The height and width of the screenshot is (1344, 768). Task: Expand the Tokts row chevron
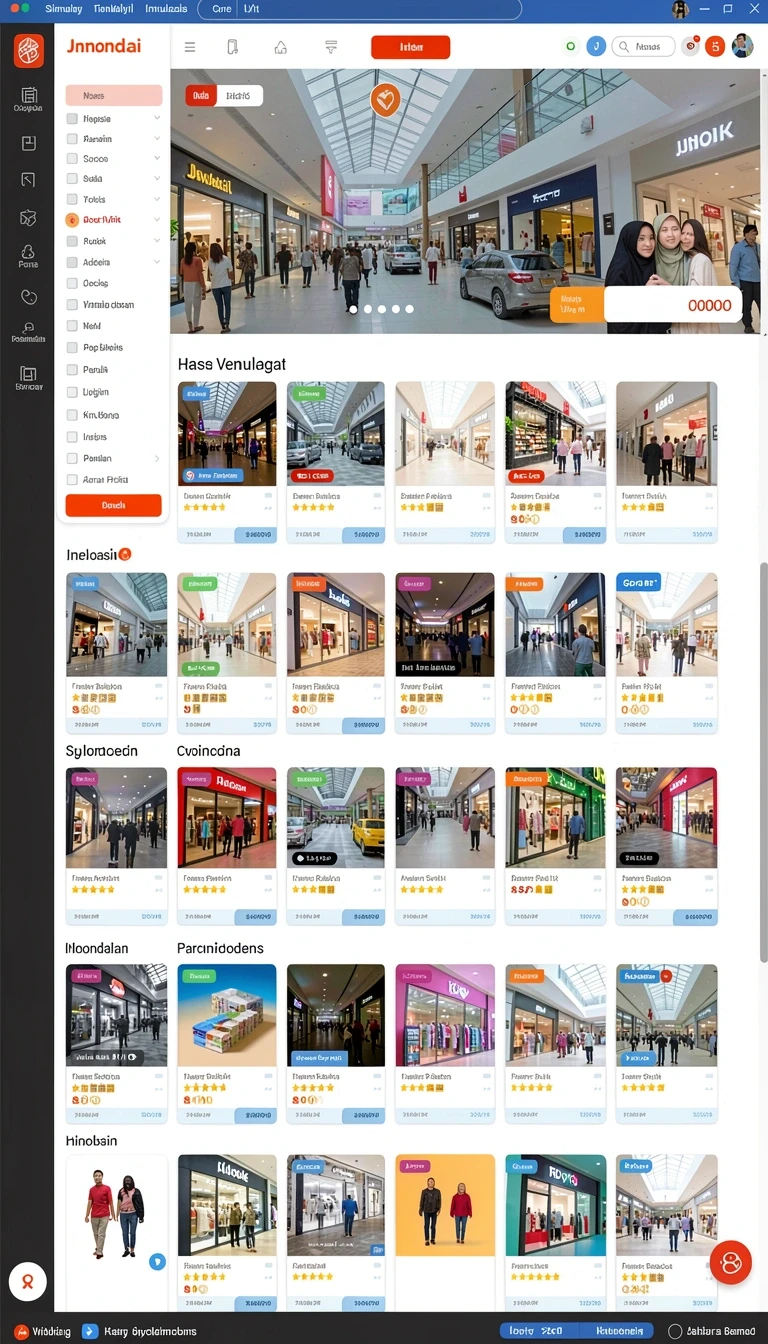tap(157, 199)
